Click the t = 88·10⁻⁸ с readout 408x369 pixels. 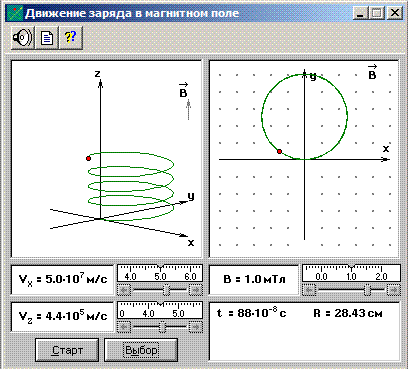(x=251, y=313)
